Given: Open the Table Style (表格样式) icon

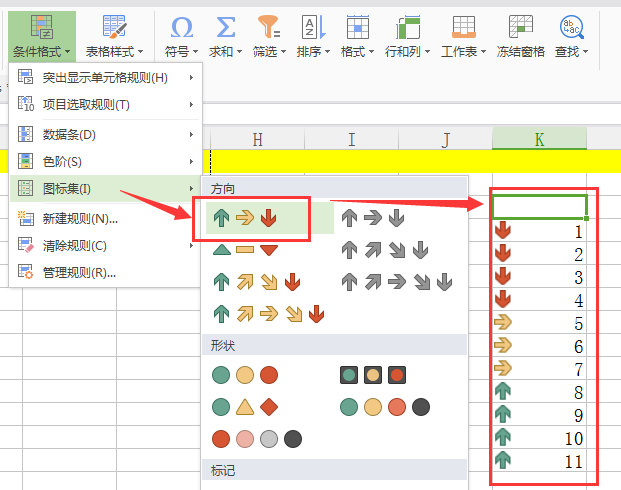Looking at the screenshot, I should [114, 26].
